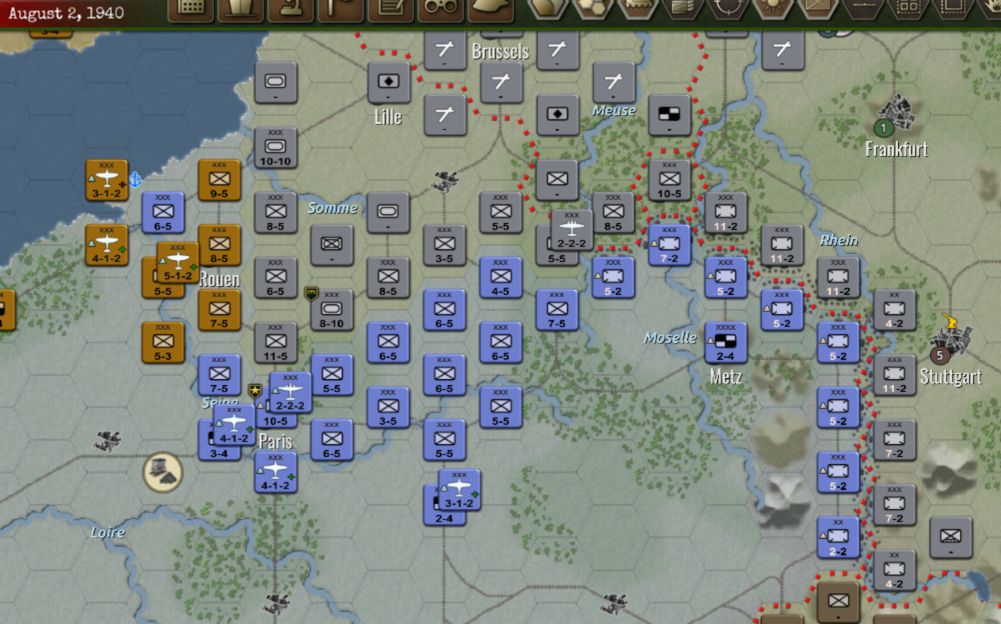Open the notepad reports toolbar button

coord(390,10)
